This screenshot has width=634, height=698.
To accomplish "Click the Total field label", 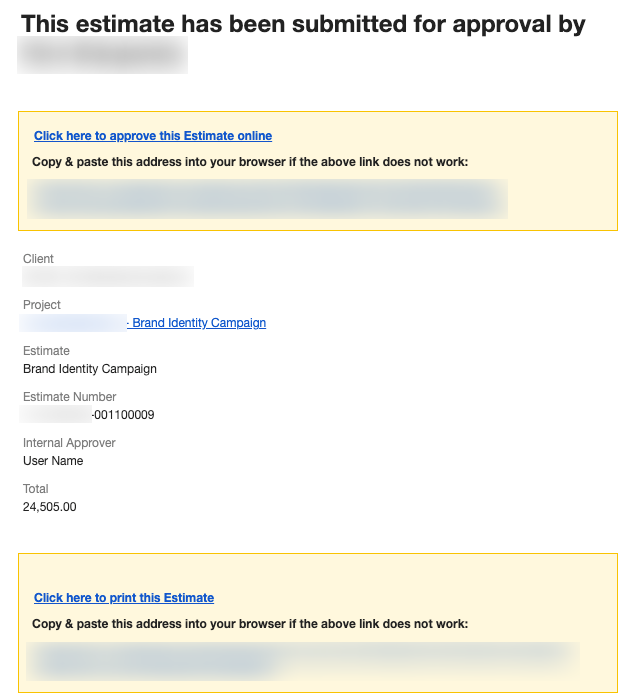I will click(x=36, y=489).
